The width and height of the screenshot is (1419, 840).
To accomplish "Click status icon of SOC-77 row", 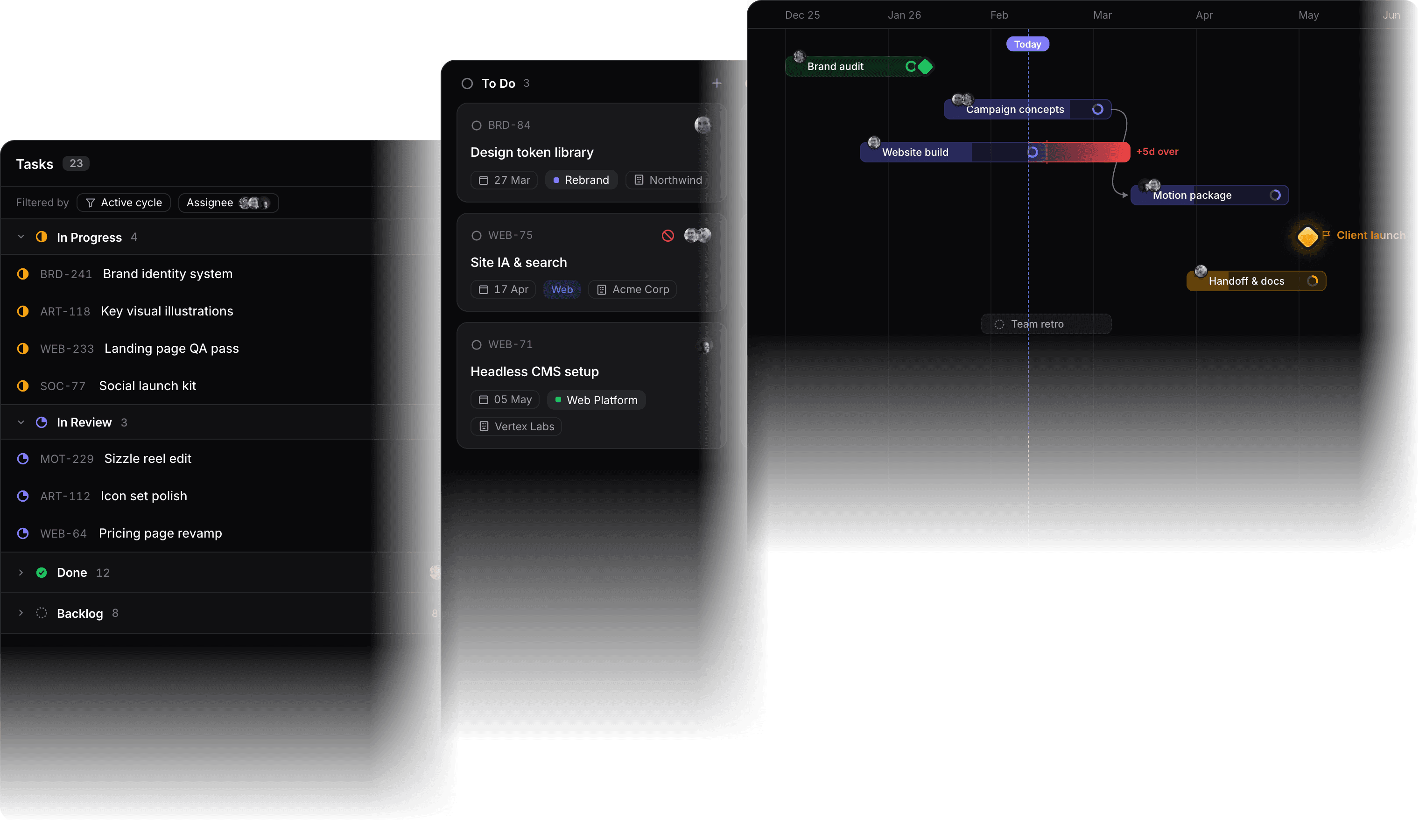I will click(23, 386).
